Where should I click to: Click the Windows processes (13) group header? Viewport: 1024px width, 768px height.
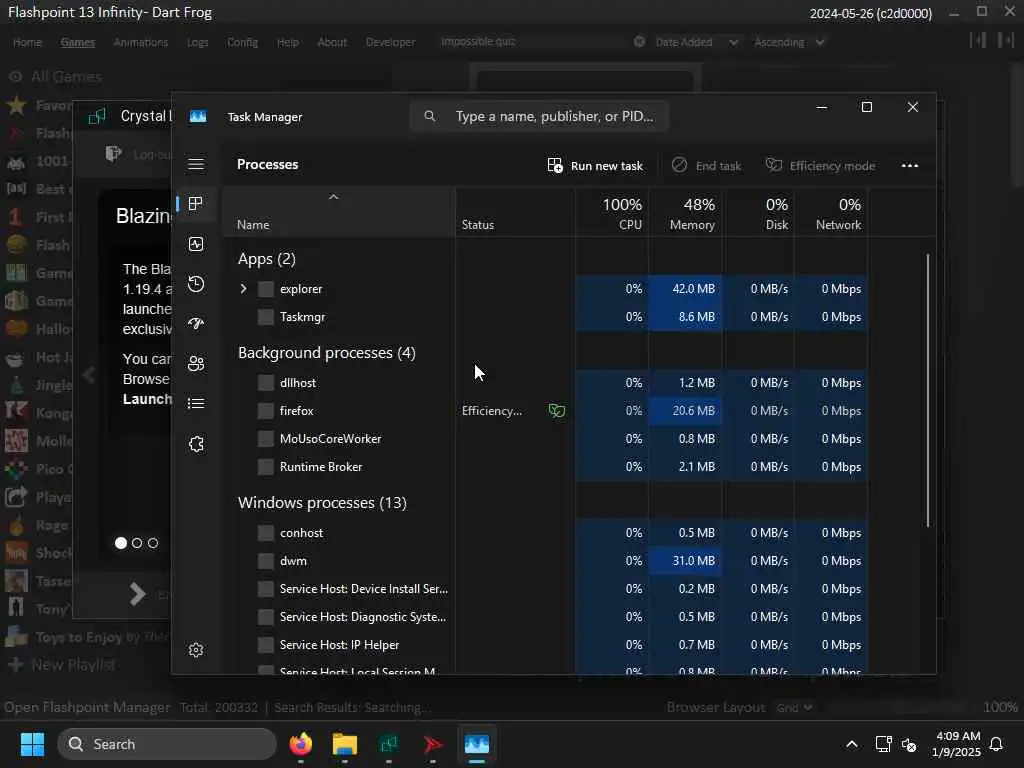tap(322, 503)
